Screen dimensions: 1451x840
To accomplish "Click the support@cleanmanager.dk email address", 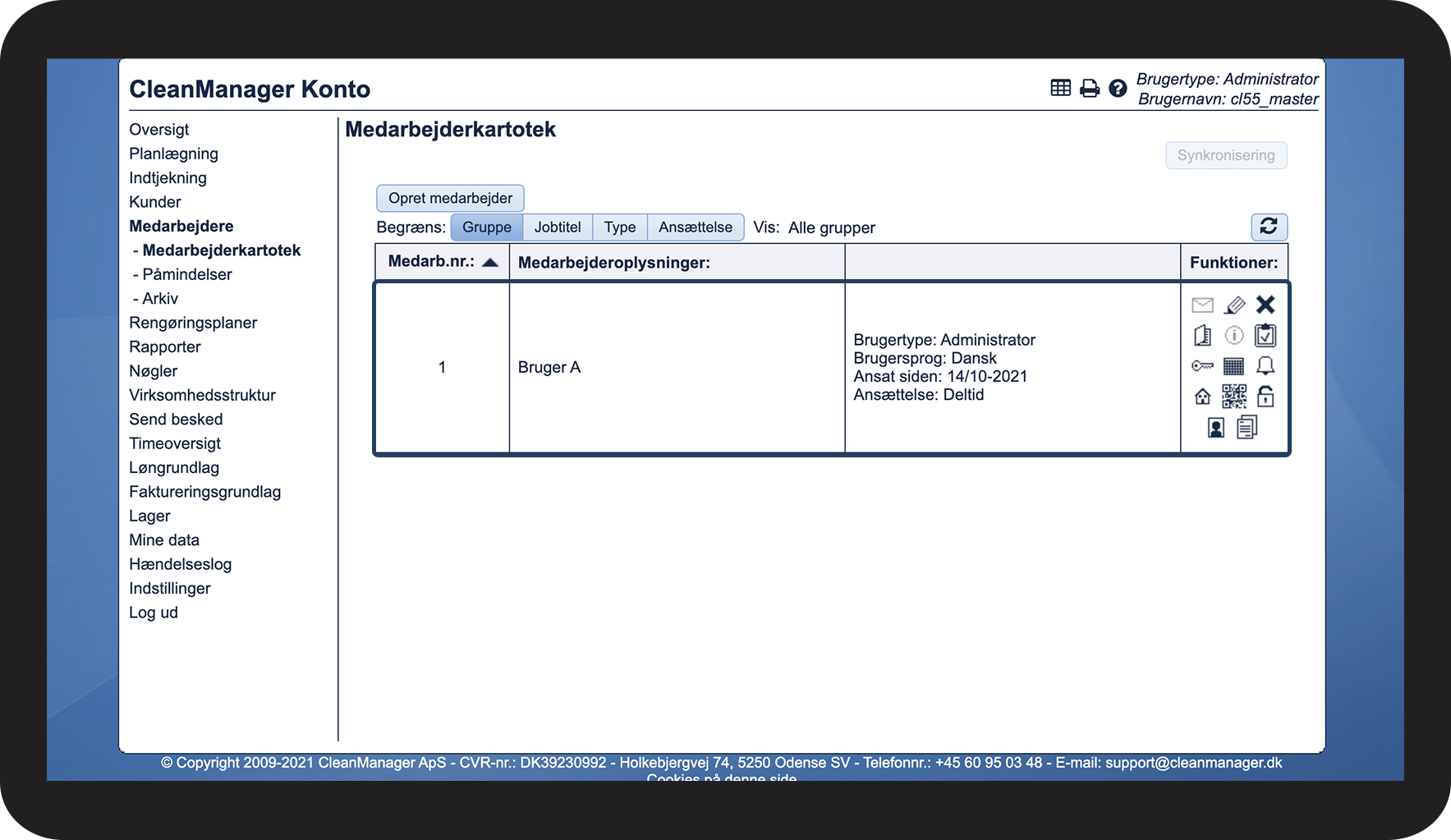I will pos(1193,763).
